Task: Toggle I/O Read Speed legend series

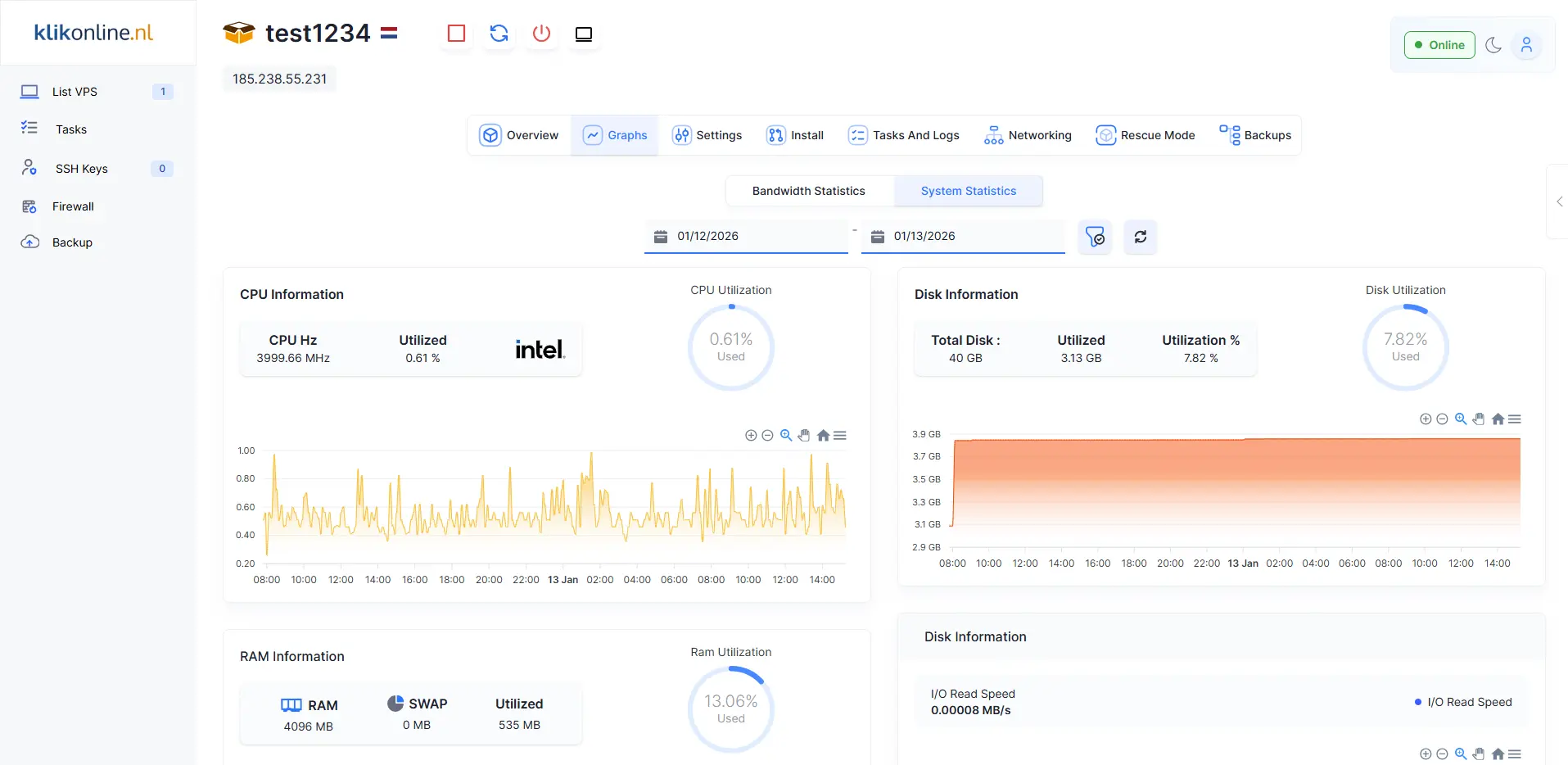Action: 1463,702
